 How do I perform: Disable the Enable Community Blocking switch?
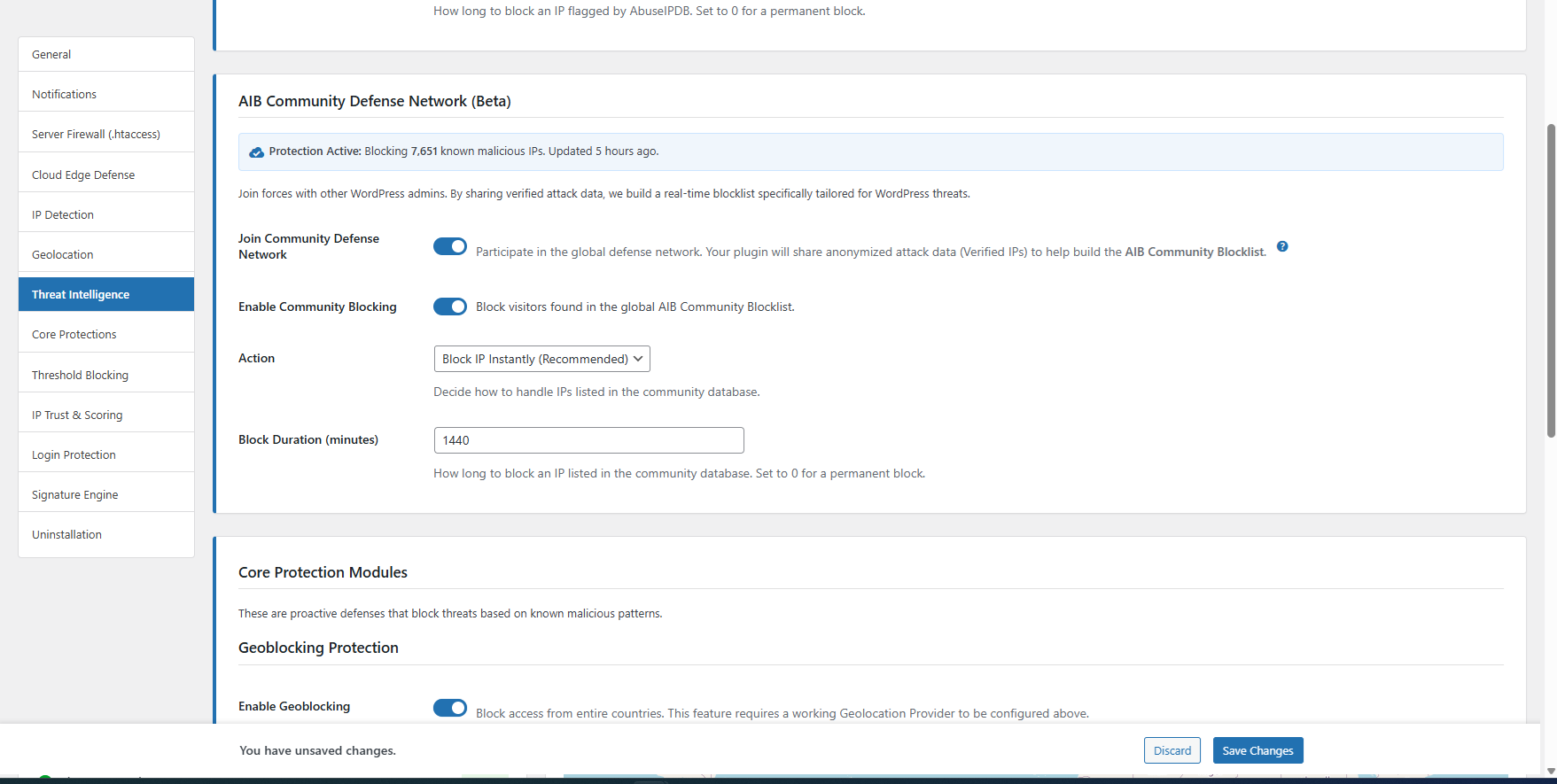click(450, 307)
